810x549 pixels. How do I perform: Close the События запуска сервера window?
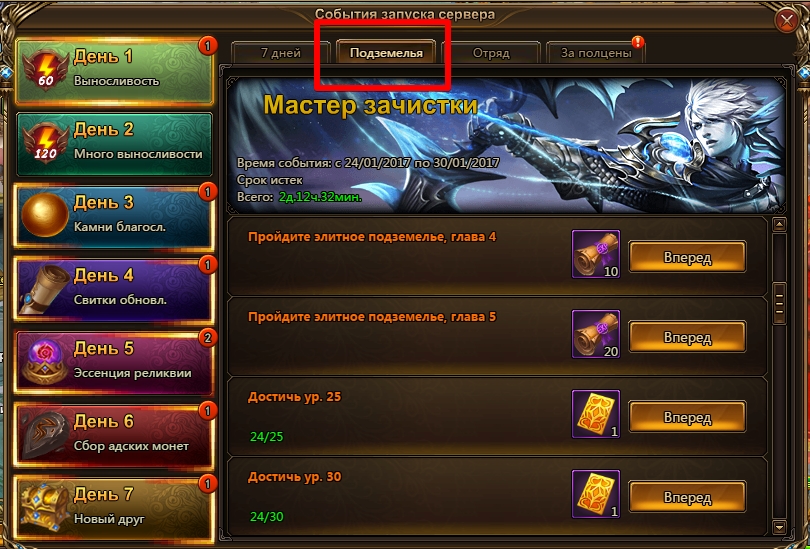787,21
